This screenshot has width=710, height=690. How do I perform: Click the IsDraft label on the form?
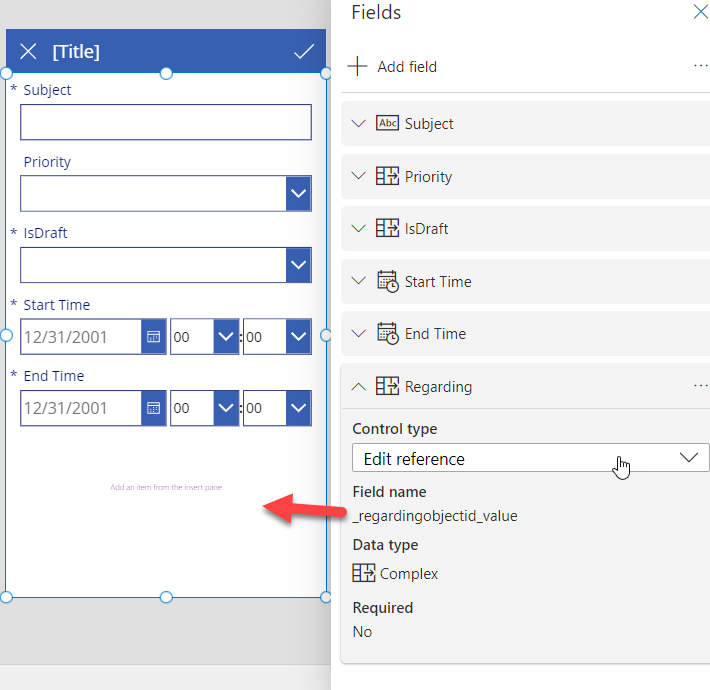(x=45, y=233)
